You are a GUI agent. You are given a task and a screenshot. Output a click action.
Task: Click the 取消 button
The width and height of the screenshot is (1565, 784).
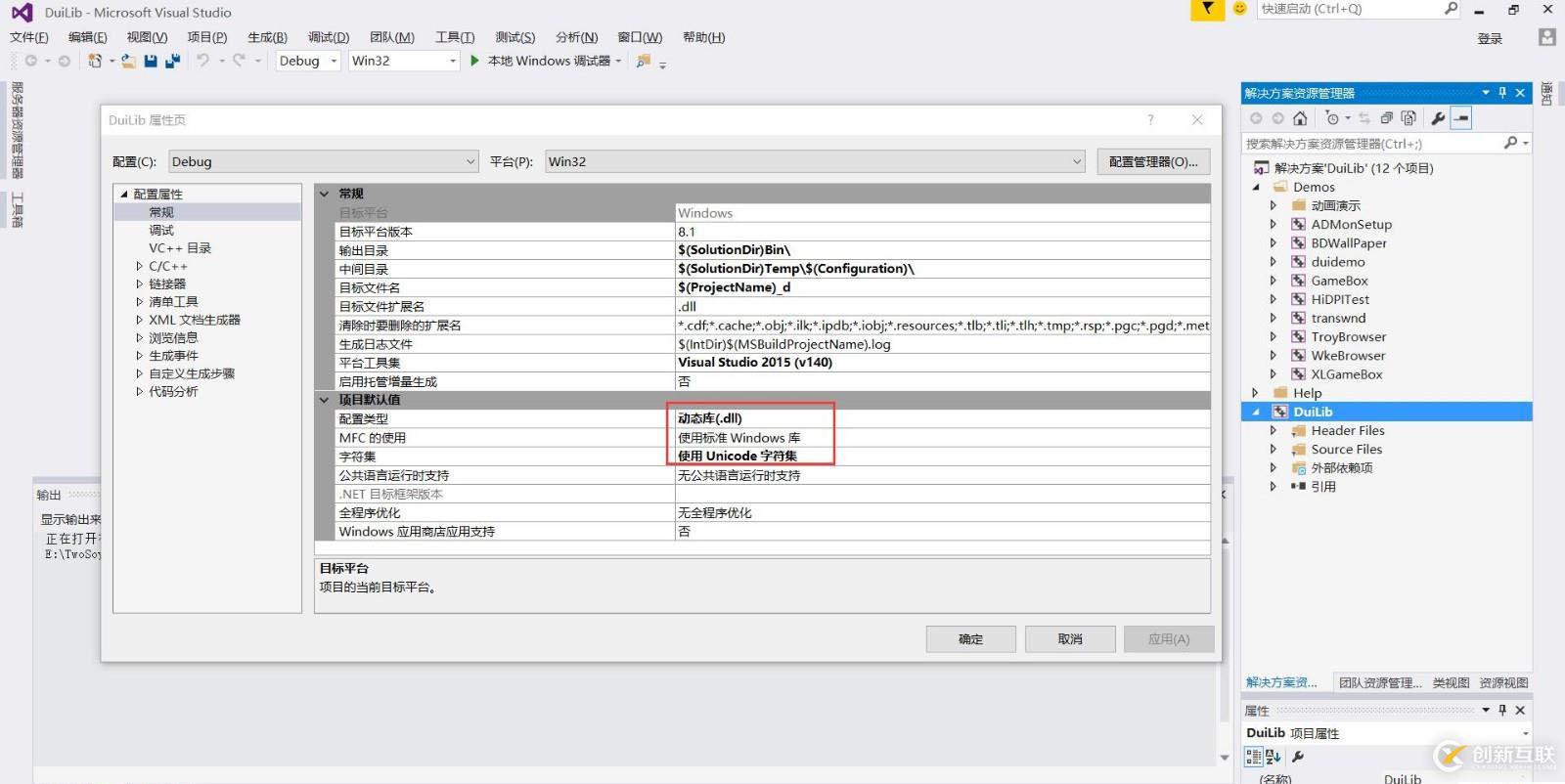(1070, 639)
